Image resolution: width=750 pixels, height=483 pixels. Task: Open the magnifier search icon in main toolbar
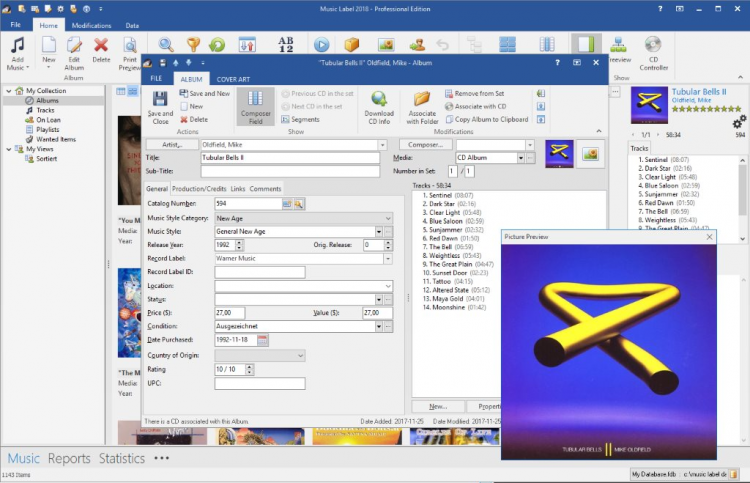pos(166,44)
